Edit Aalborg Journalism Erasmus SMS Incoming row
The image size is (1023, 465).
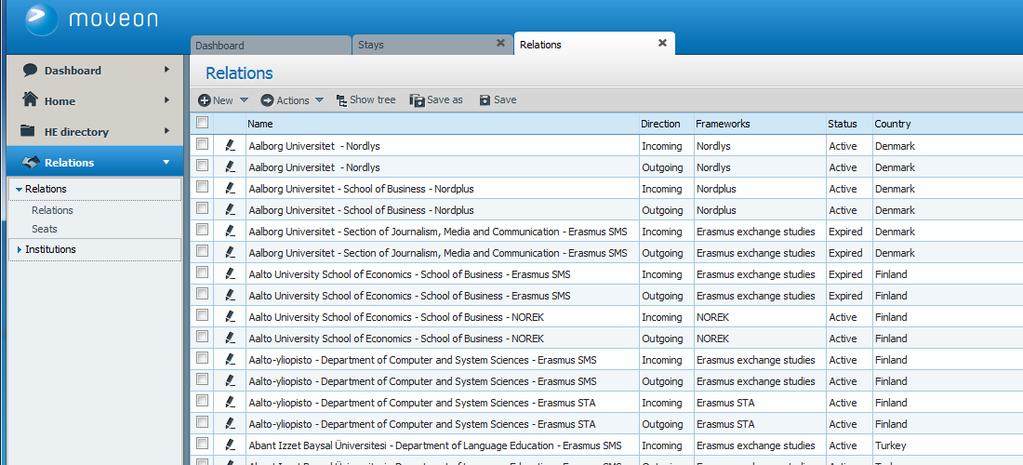tap(230, 232)
